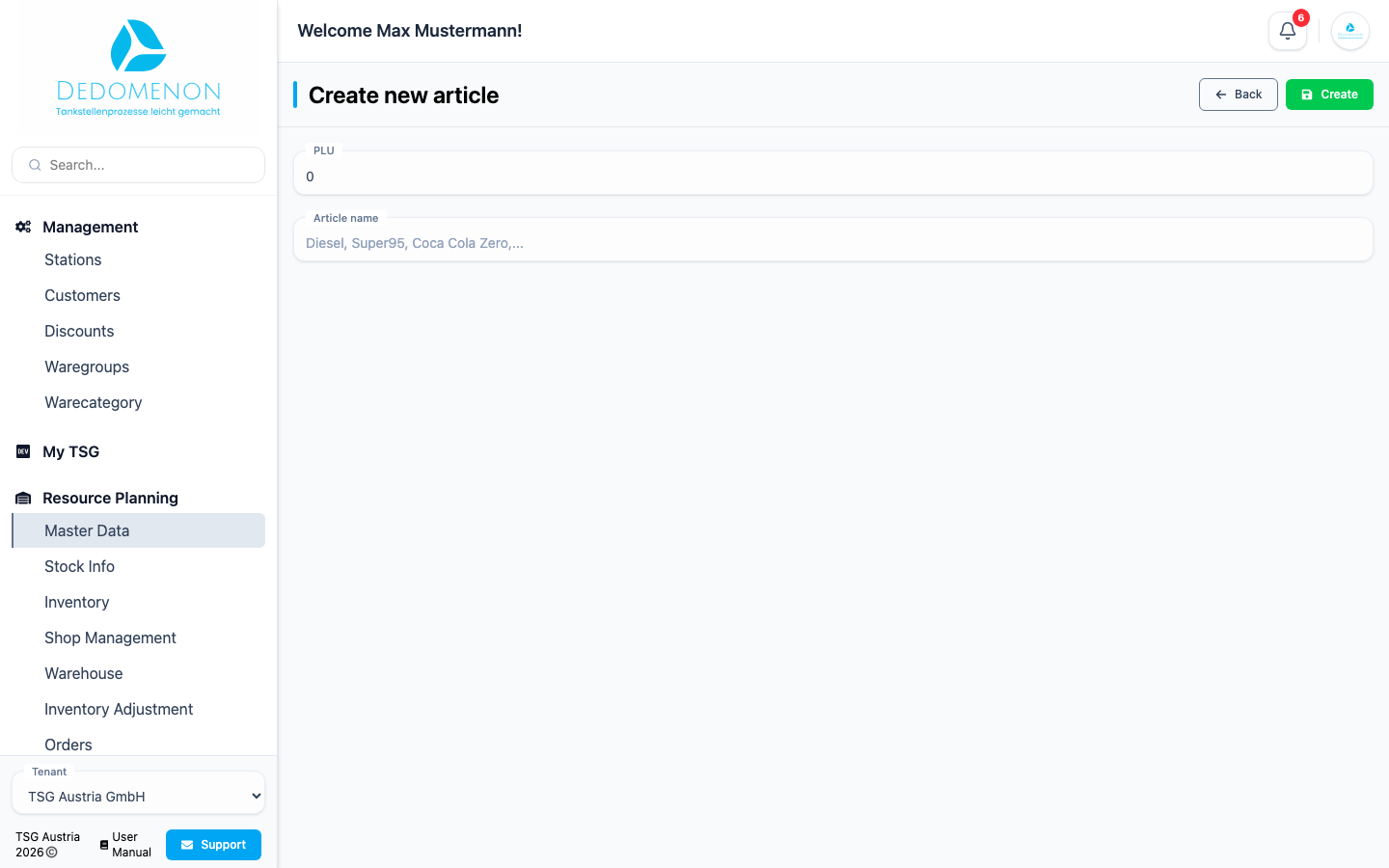Click the Management gears icon
Image resolution: width=1389 pixels, height=868 pixels.
(x=23, y=227)
